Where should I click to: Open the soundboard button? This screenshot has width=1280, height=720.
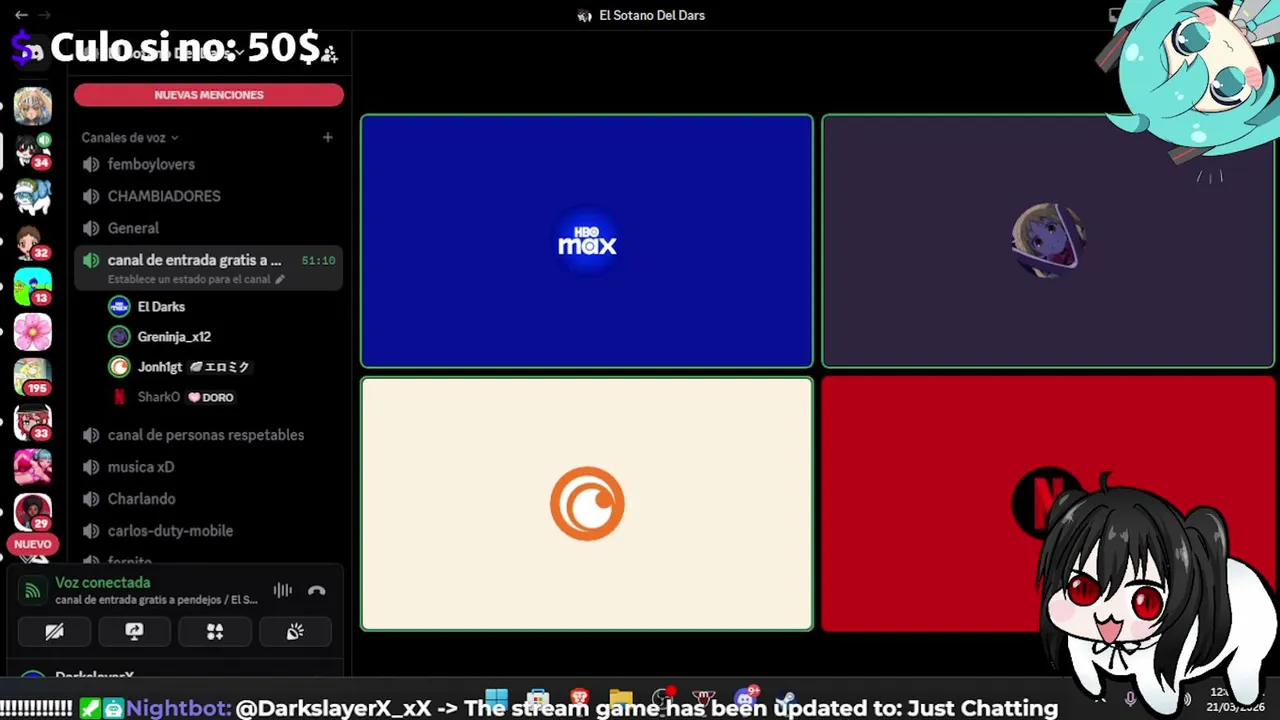pyautogui.click(x=295, y=632)
